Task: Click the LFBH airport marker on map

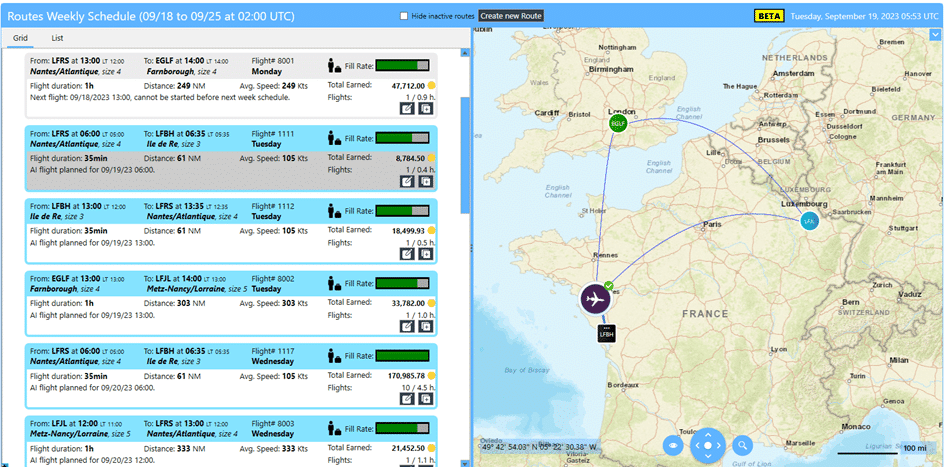Action: coord(606,335)
